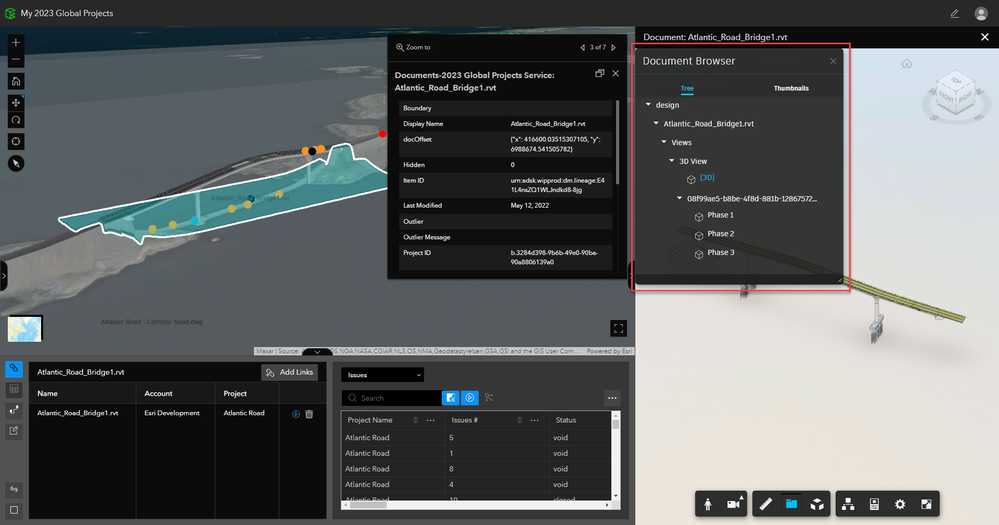Click the Last Modified value May 12, 2022

(529, 205)
